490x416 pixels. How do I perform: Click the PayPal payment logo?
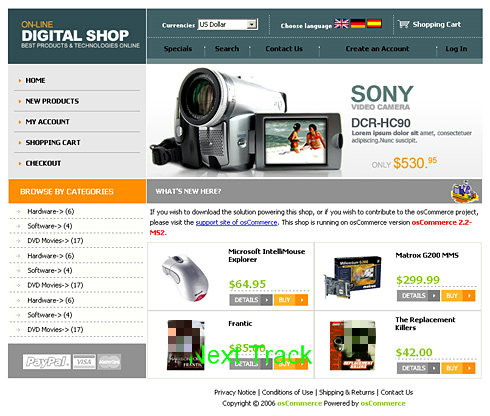click(47, 361)
